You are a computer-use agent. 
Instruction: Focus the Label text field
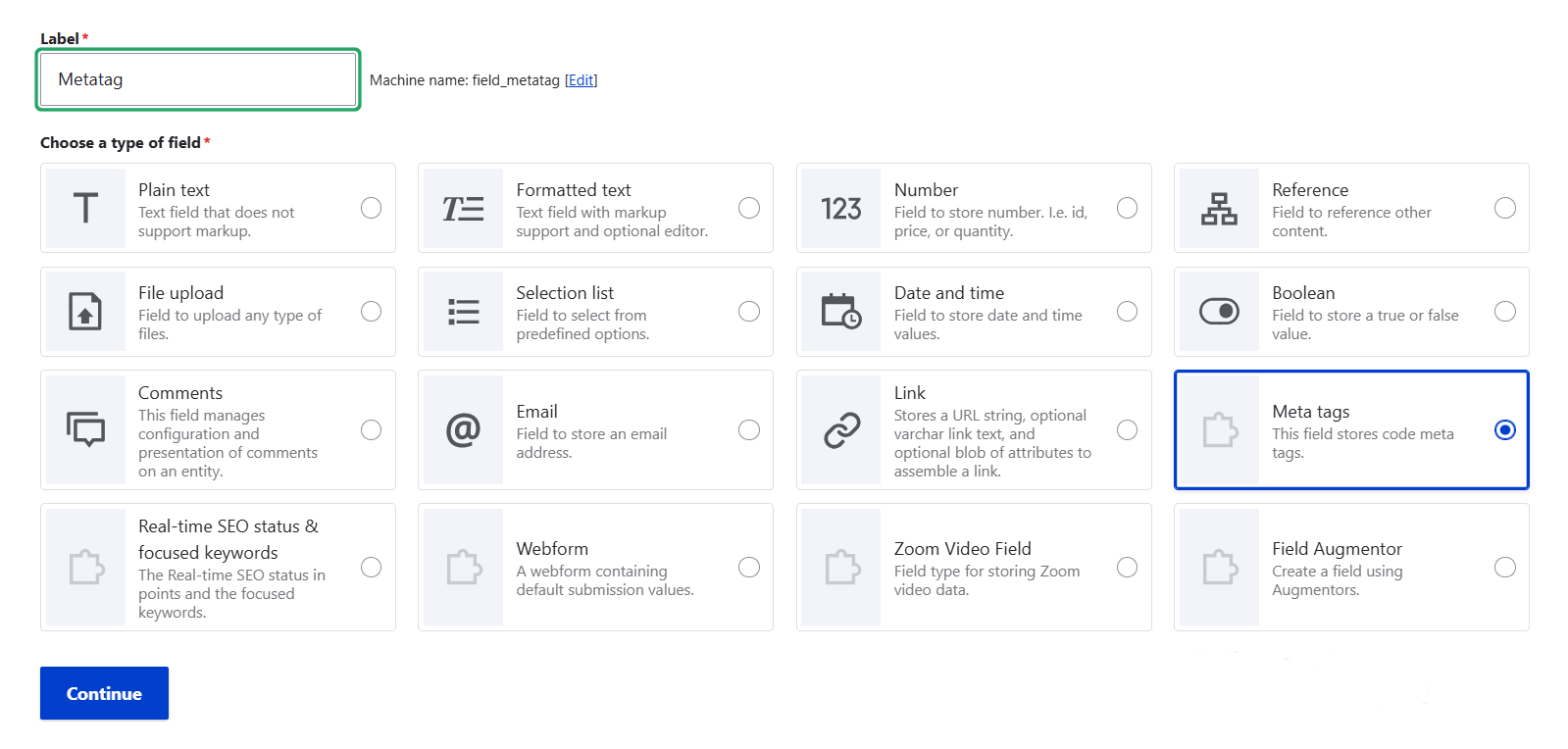coord(198,79)
